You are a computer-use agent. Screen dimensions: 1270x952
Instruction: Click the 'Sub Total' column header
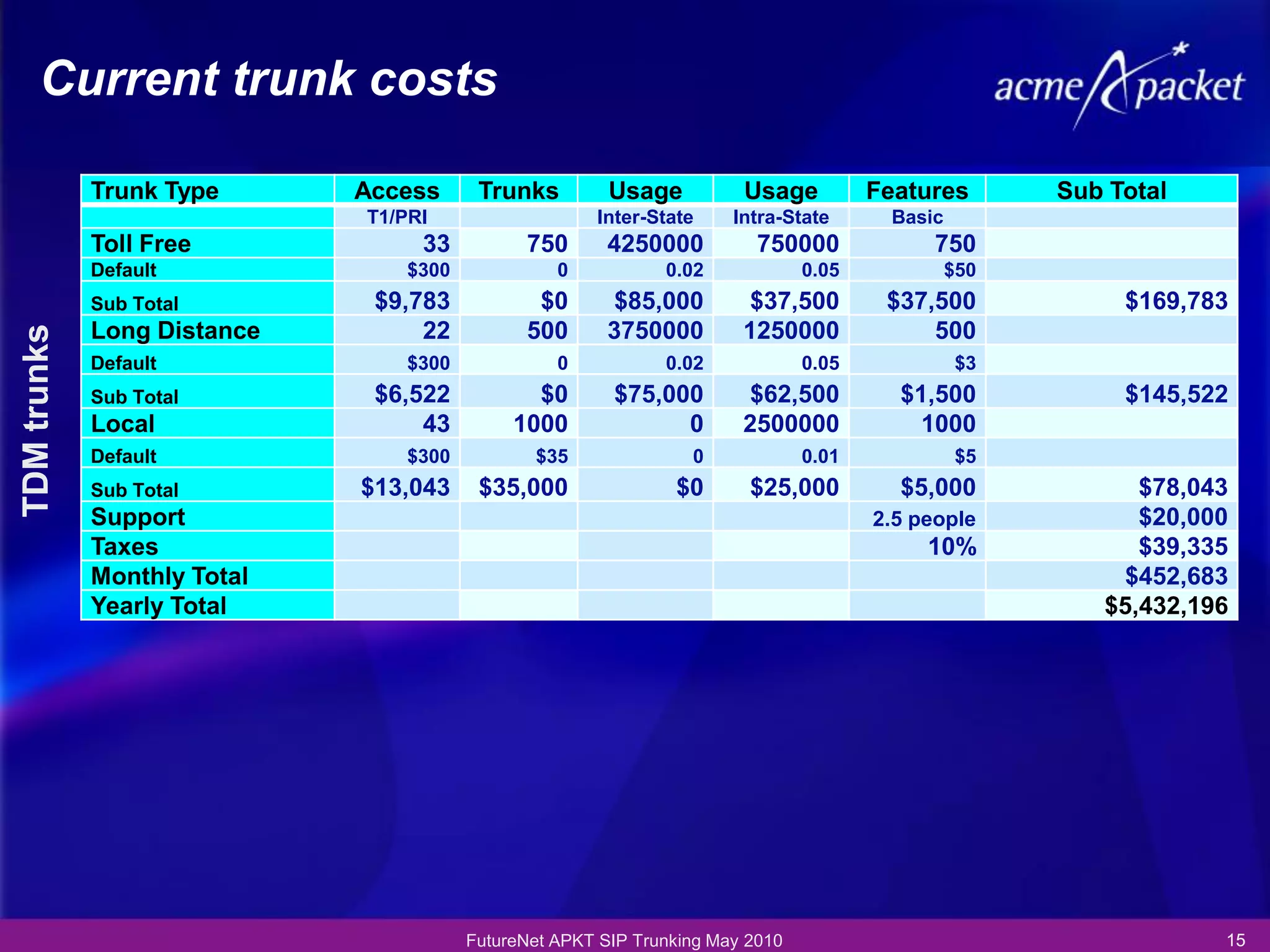pyautogui.click(x=1111, y=190)
